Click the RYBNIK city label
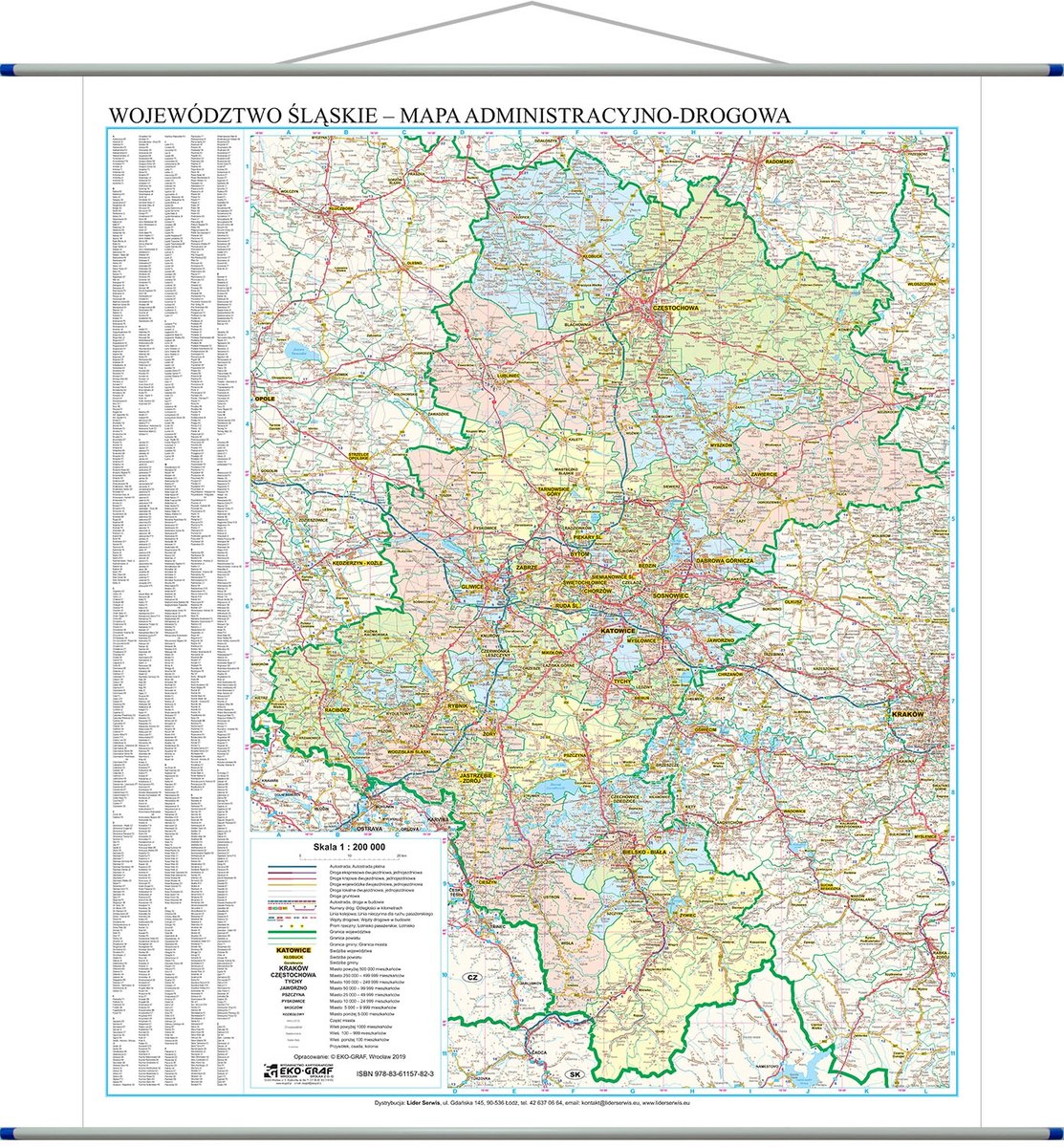 [x=460, y=705]
